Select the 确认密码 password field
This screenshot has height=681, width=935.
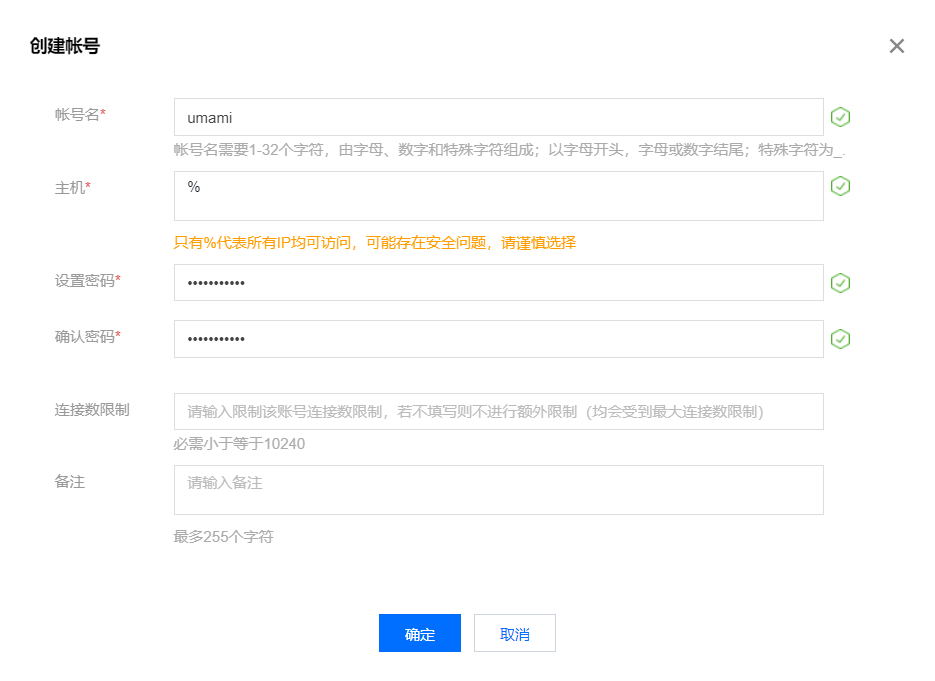pyautogui.click(x=498, y=339)
